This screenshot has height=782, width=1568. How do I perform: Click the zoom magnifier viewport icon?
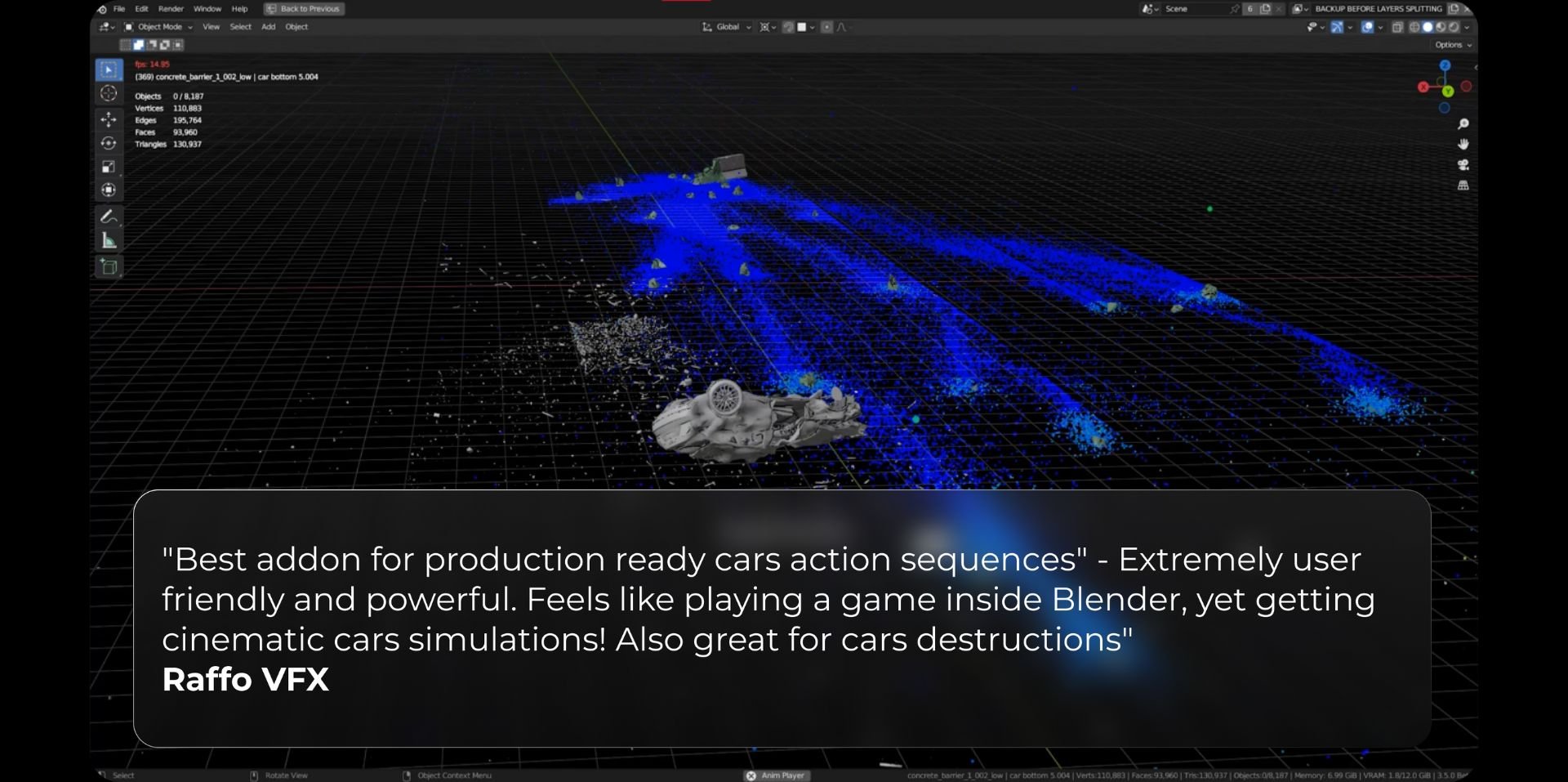(1463, 124)
